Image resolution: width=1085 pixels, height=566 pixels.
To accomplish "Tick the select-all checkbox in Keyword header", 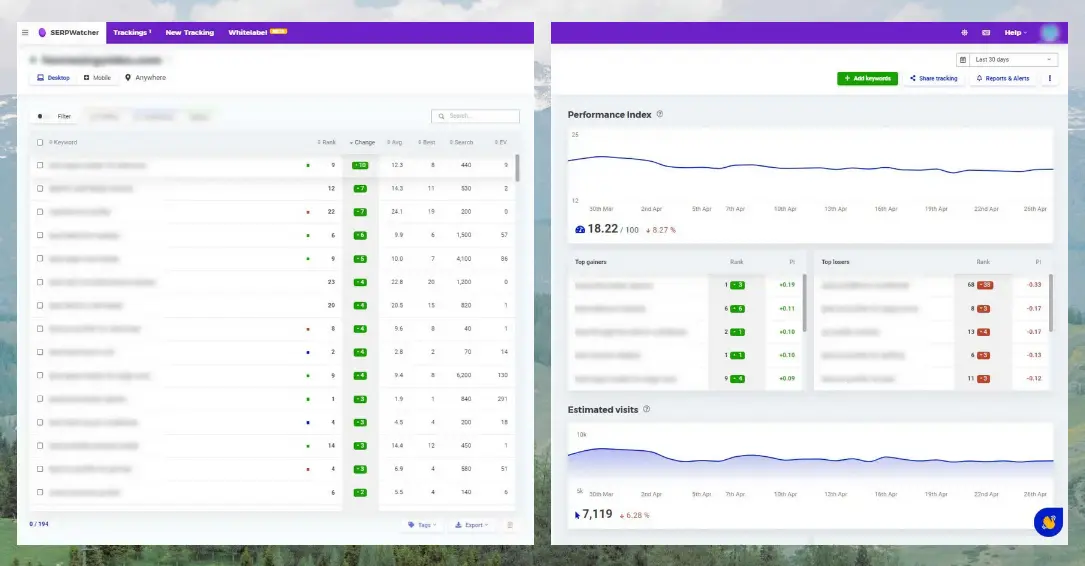I will (x=40, y=142).
